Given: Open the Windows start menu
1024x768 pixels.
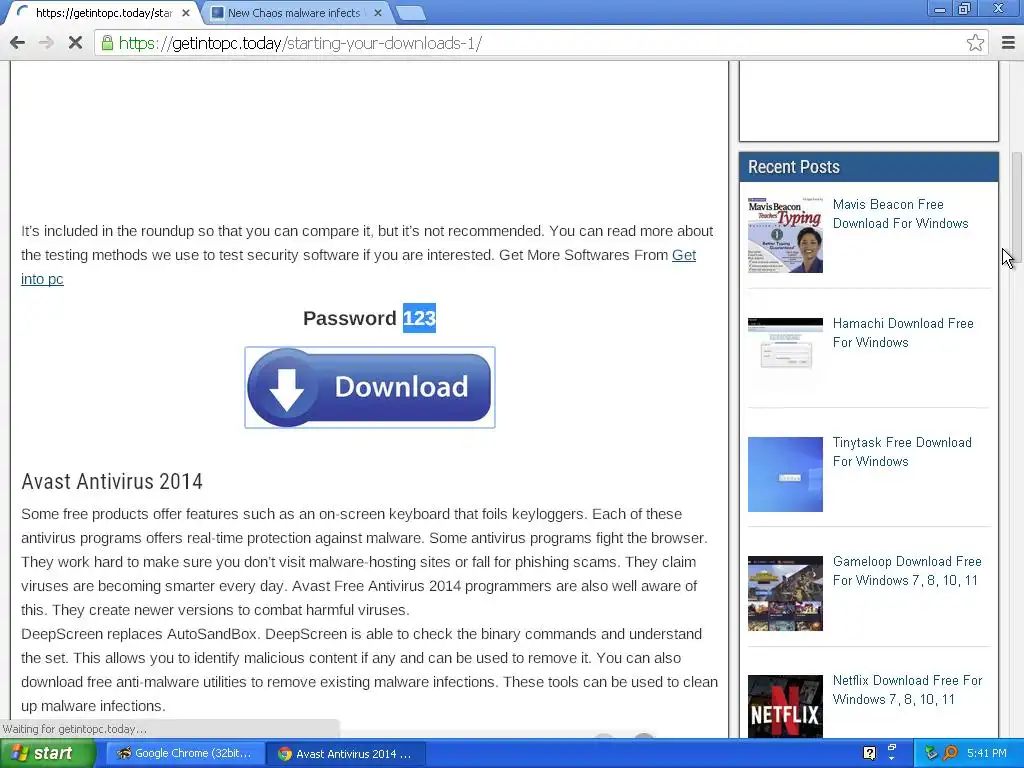Looking at the screenshot, I should (47, 753).
